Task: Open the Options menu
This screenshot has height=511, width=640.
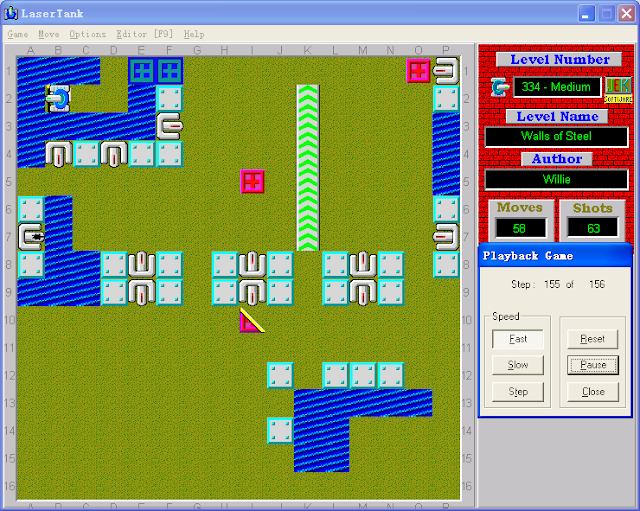Action: [x=87, y=34]
